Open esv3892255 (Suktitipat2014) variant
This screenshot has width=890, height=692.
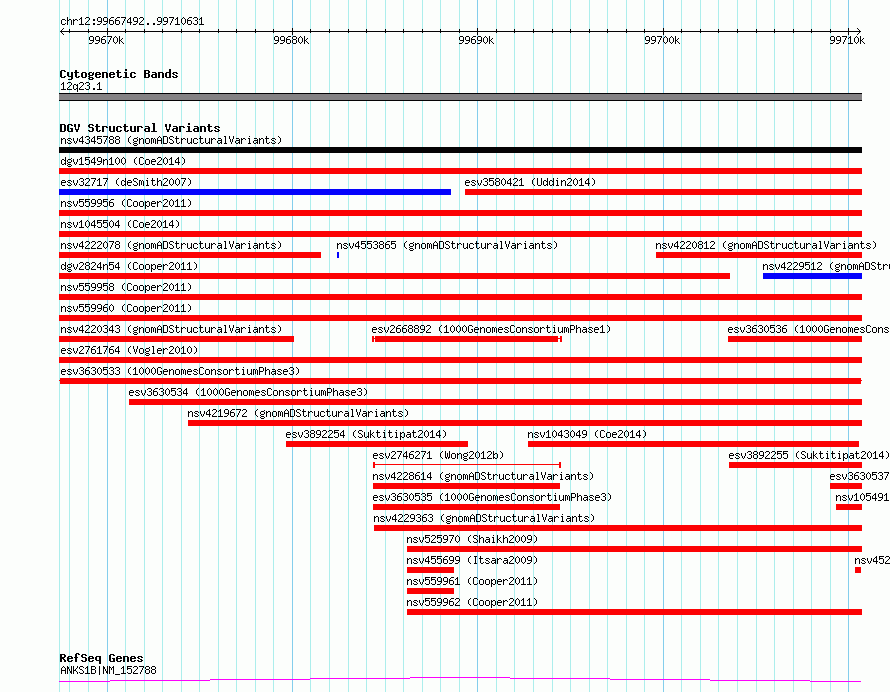(x=809, y=455)
